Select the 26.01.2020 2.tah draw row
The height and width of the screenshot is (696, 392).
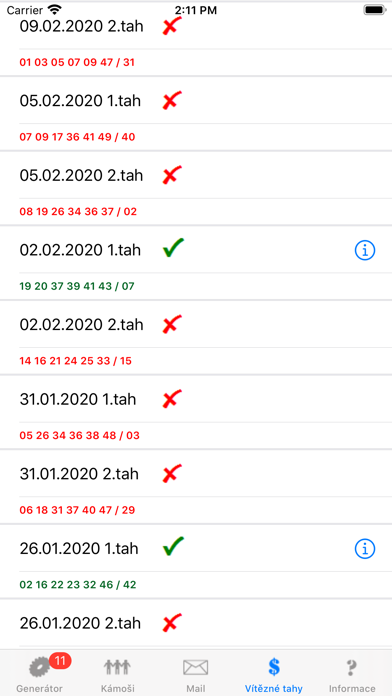(x=196, y=623)
